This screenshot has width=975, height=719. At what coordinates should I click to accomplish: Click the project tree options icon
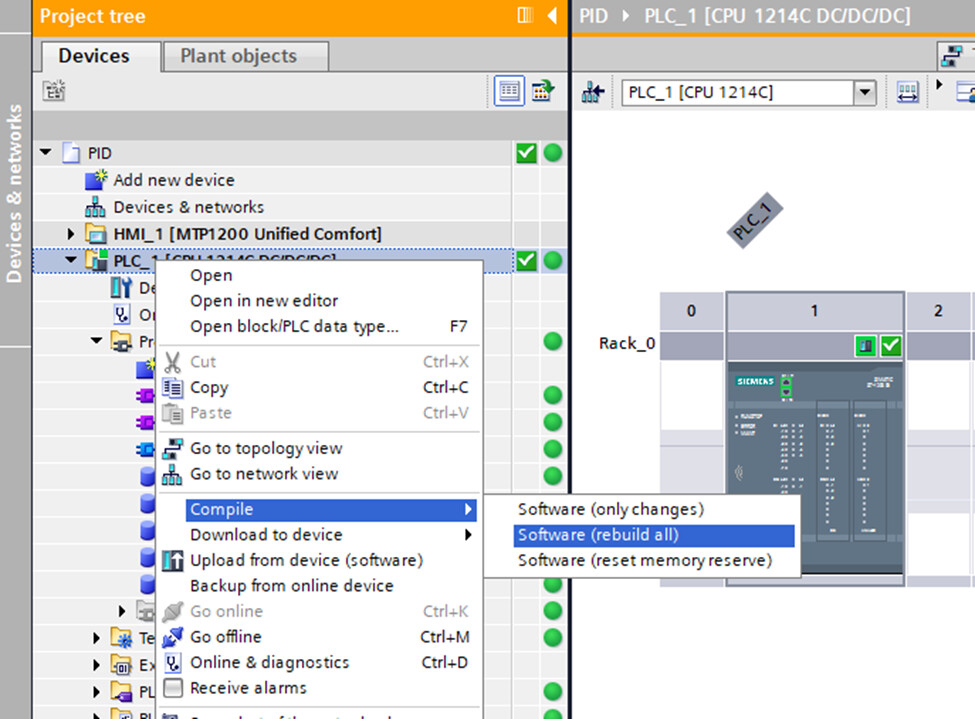(x=54, y=91)
